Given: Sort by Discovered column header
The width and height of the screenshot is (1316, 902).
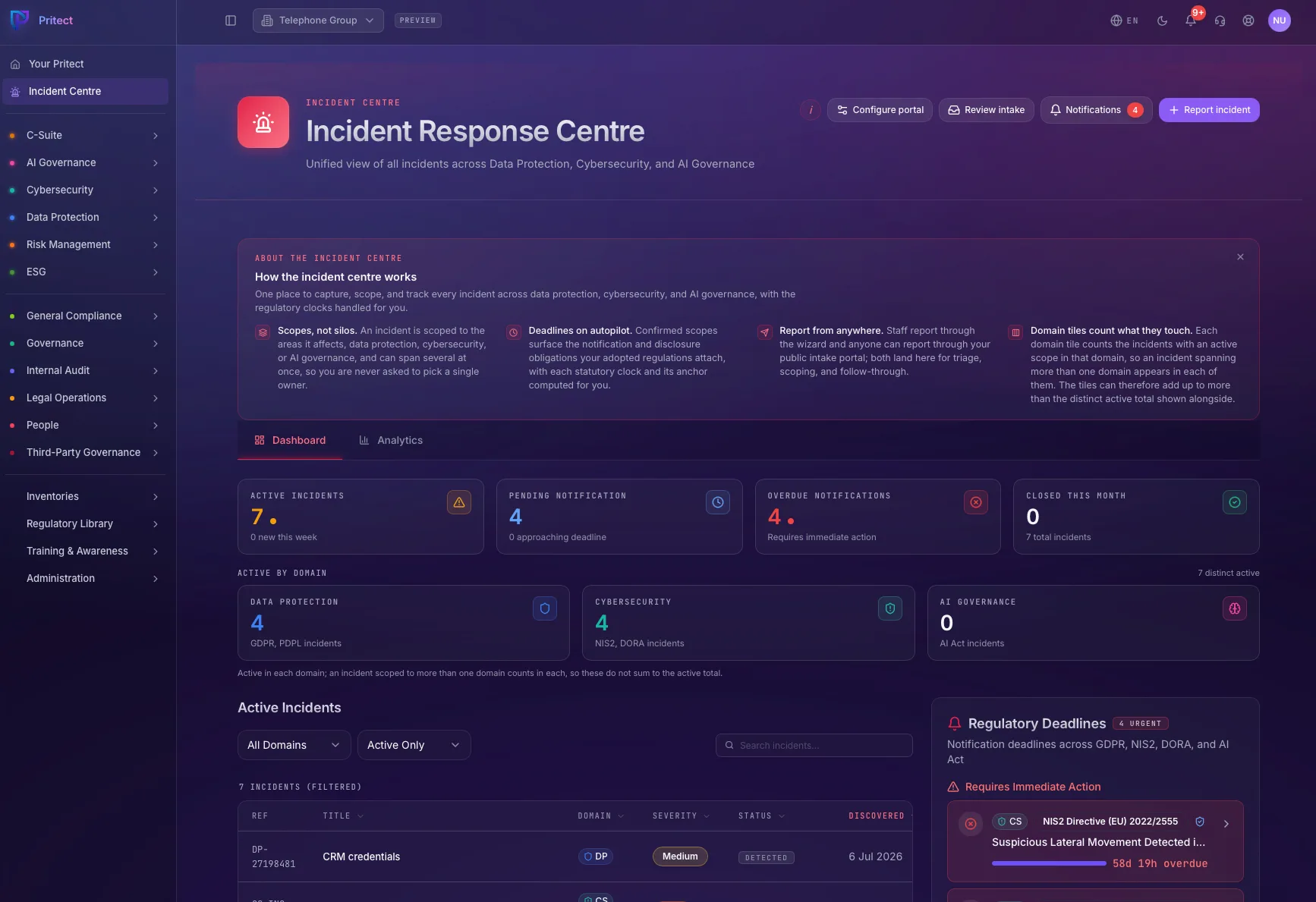Looking at the screenshot, I should tap(877, 816).
